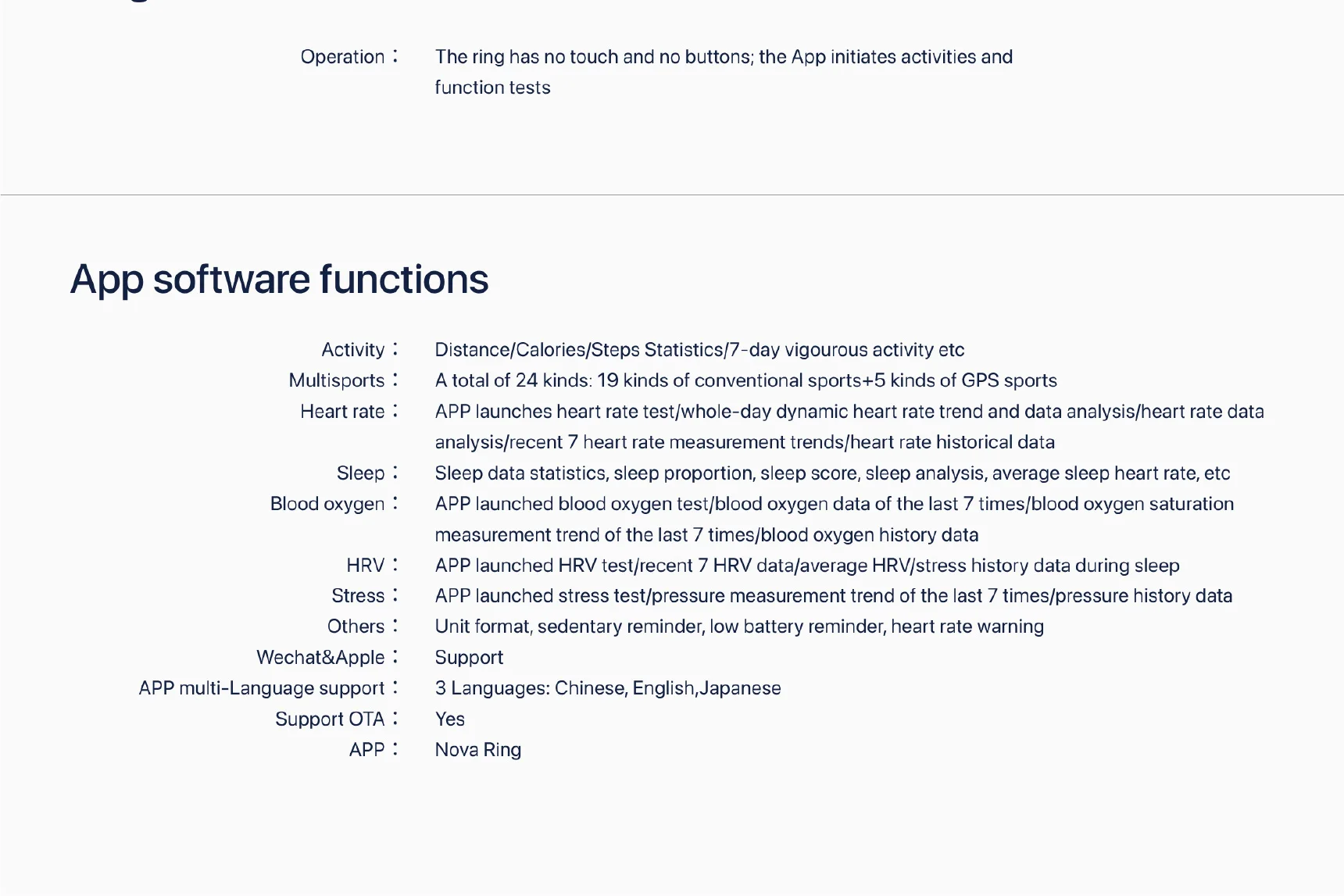Click the 'Heart rate' spec label
This screenshot has width=1344, height=896.
point(342,412)
